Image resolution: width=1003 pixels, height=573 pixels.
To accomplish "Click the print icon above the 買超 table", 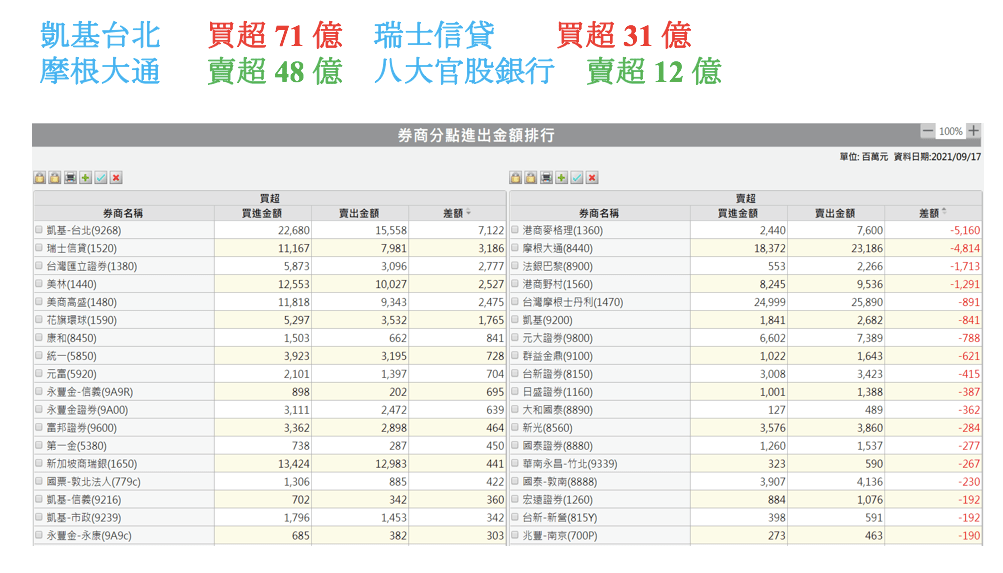I will (x=70, y=178).
